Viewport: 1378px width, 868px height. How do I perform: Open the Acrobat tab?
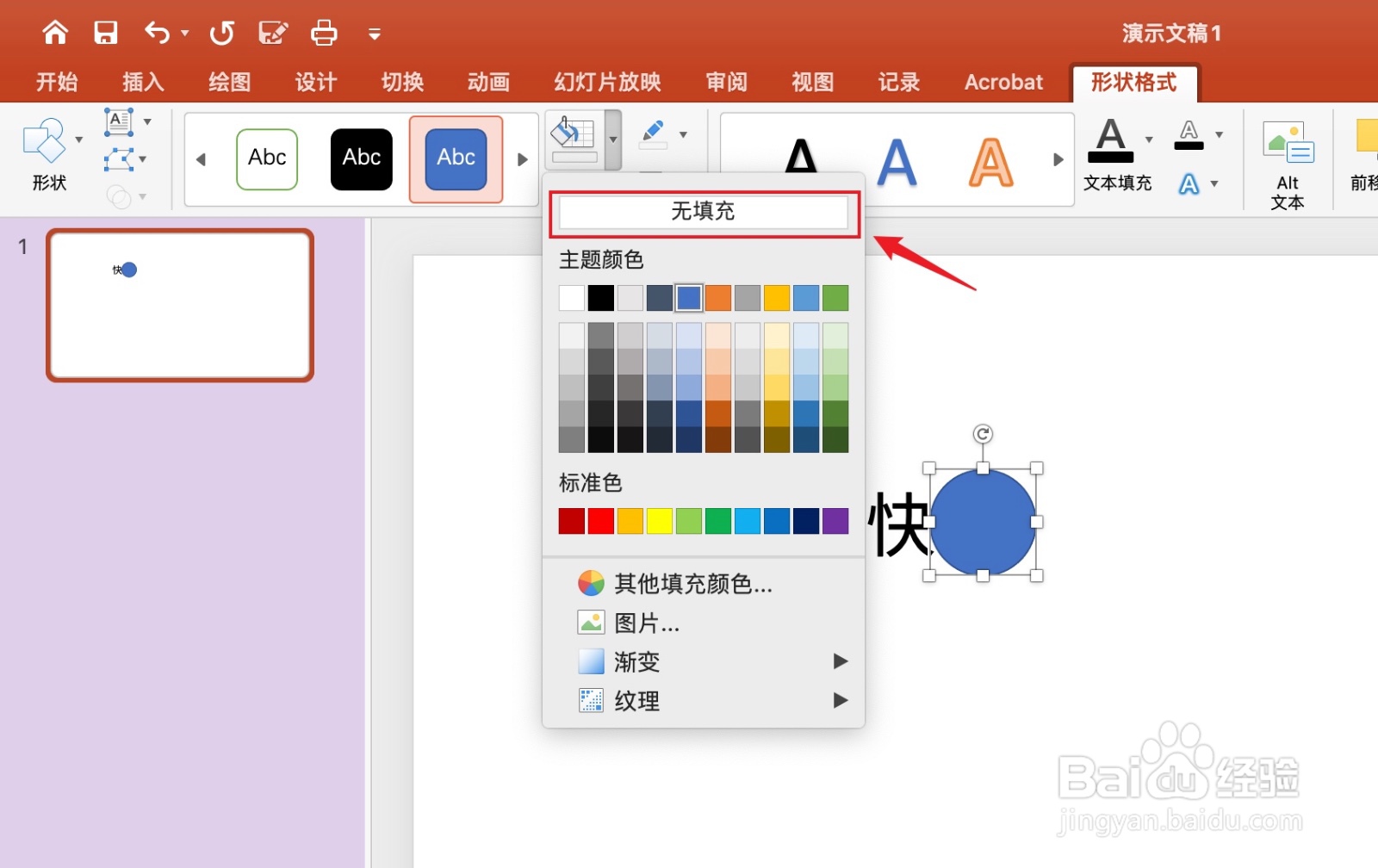click(1003, 82)
